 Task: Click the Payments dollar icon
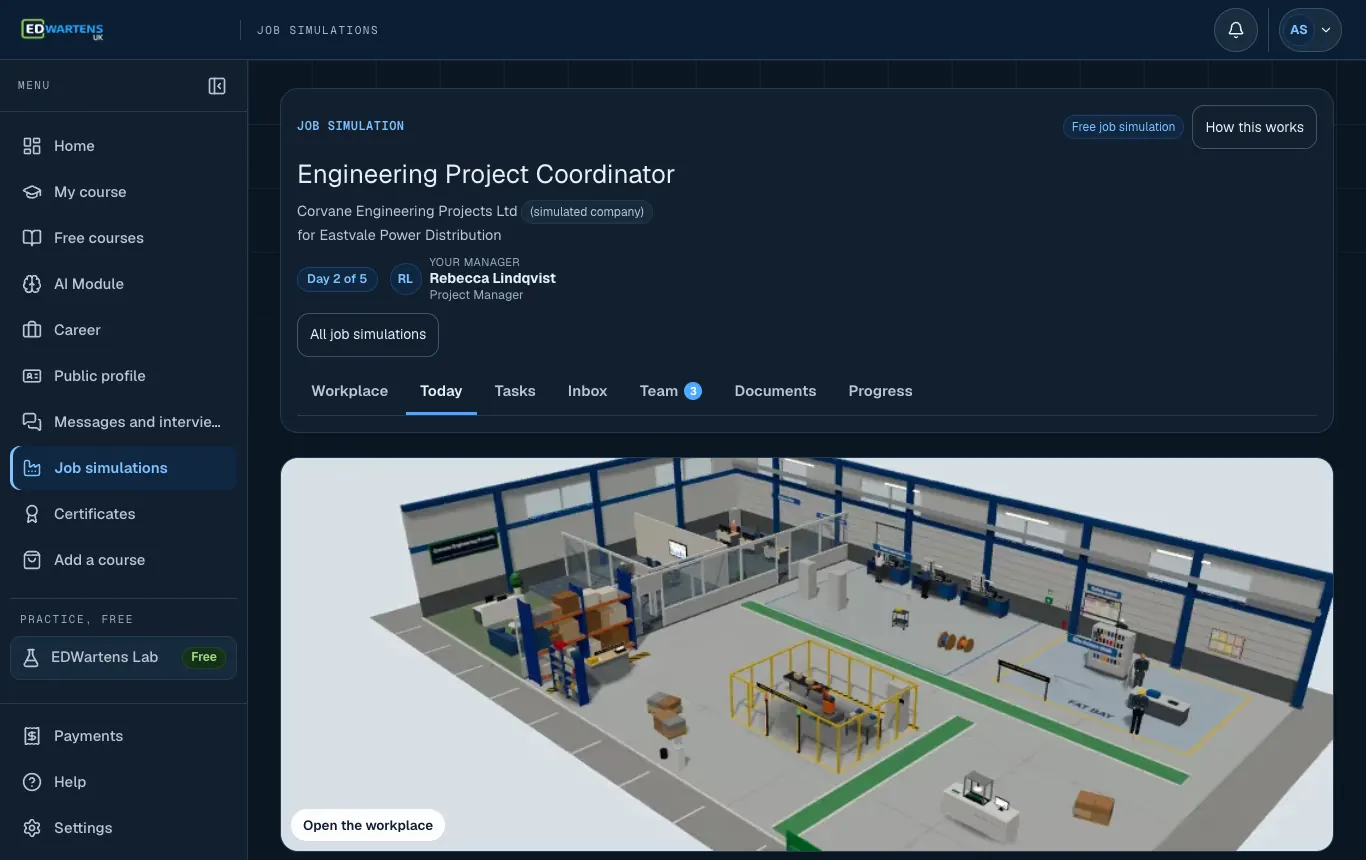coord(32,736)
